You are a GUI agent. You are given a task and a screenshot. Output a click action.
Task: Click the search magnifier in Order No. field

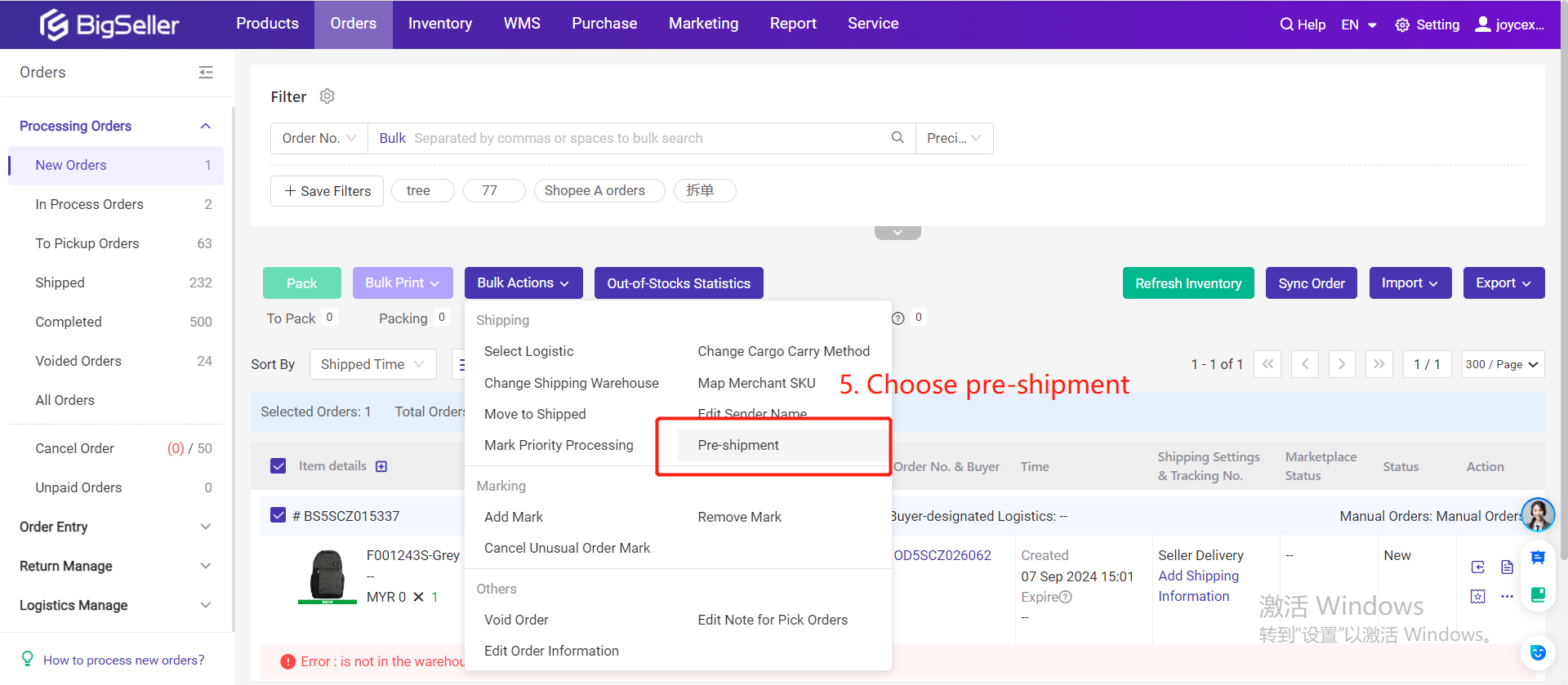(897, 138)
